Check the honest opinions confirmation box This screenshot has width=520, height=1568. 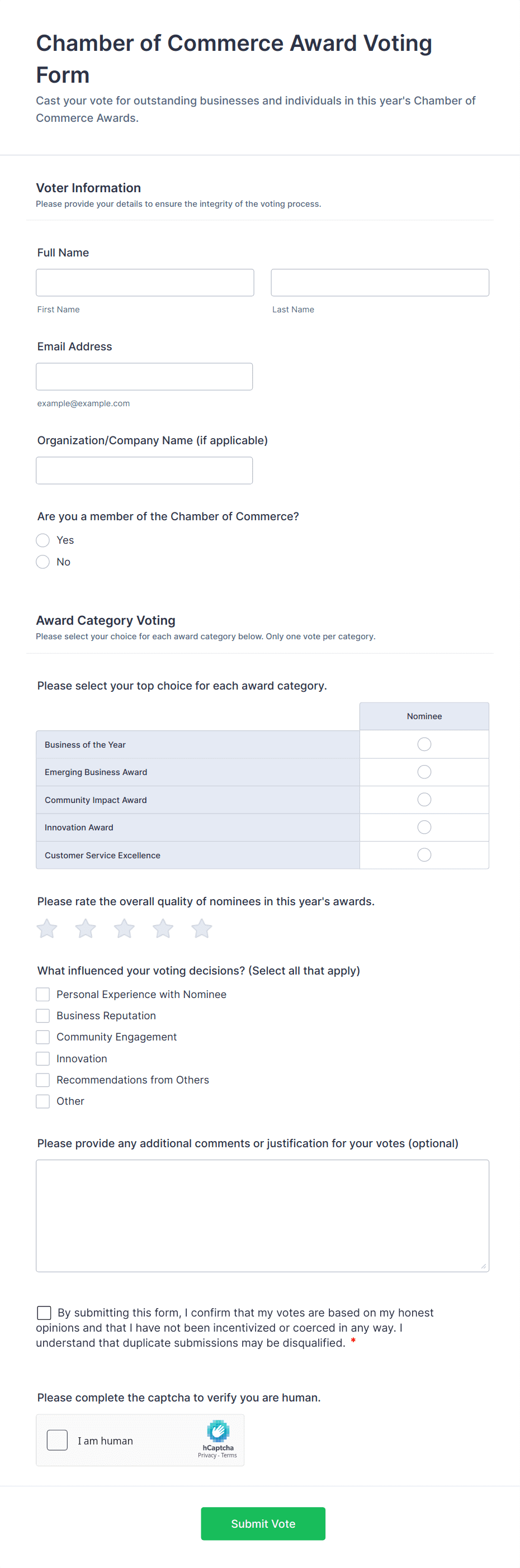click(44, 1312)
